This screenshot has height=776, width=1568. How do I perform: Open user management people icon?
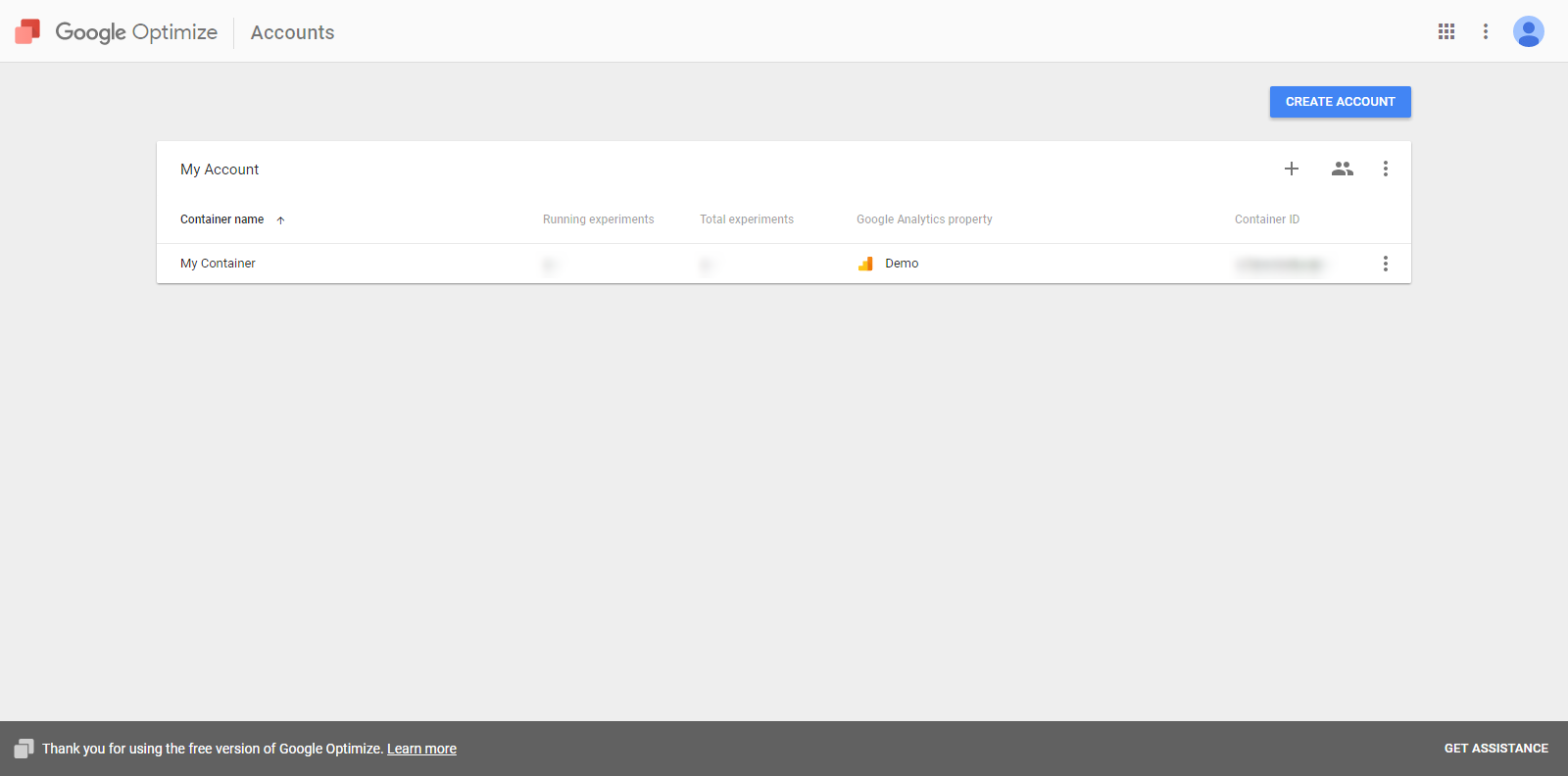[x=1342, y=169]
